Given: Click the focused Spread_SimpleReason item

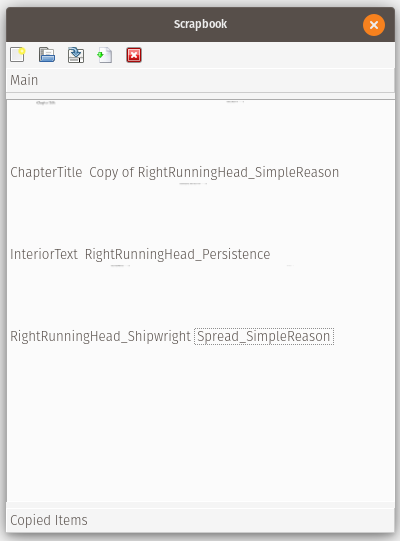Looking at the screenshot, I should pyautogui.click(x=264, y=336).
